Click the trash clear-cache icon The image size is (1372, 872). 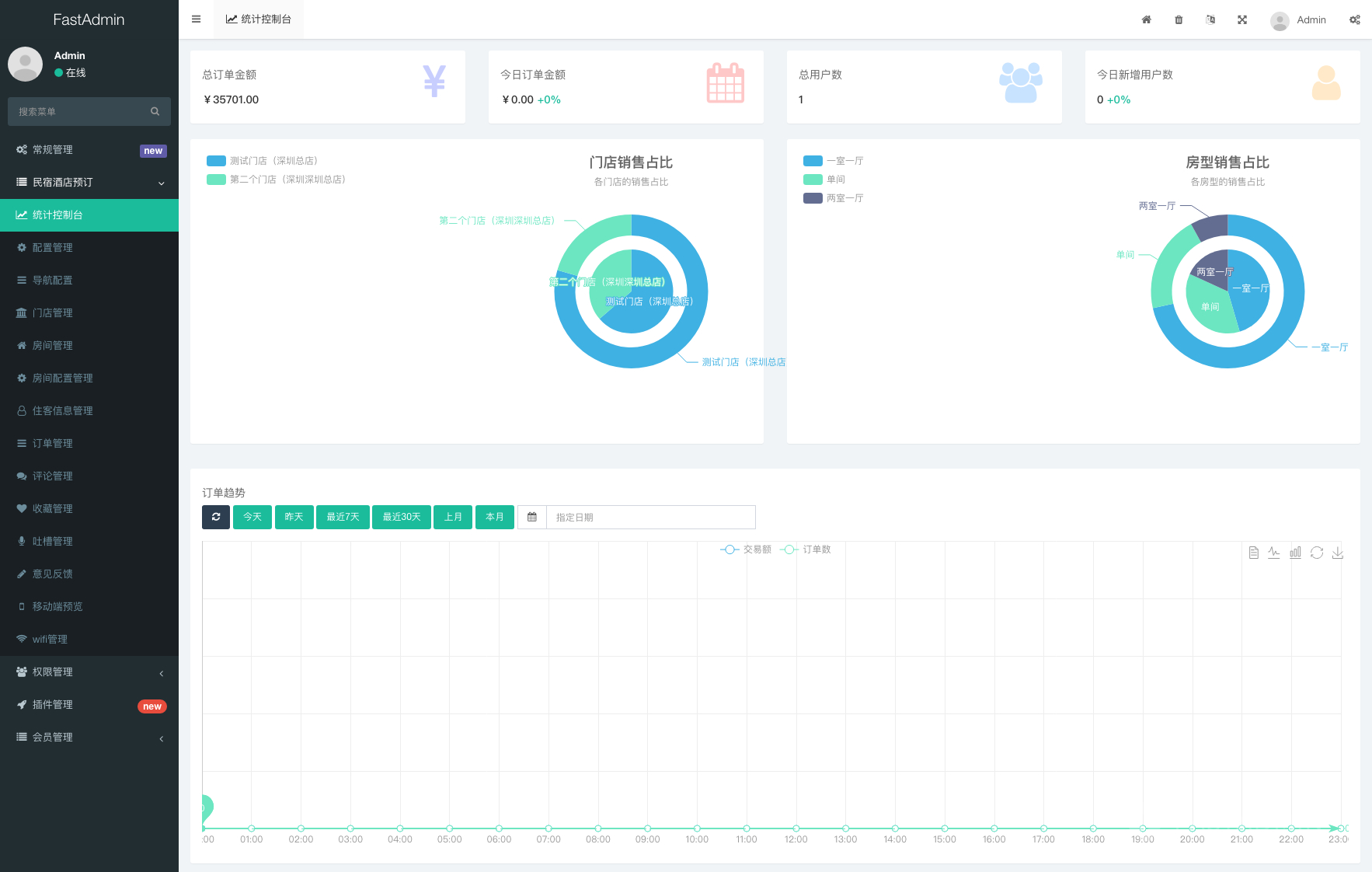1179,19
